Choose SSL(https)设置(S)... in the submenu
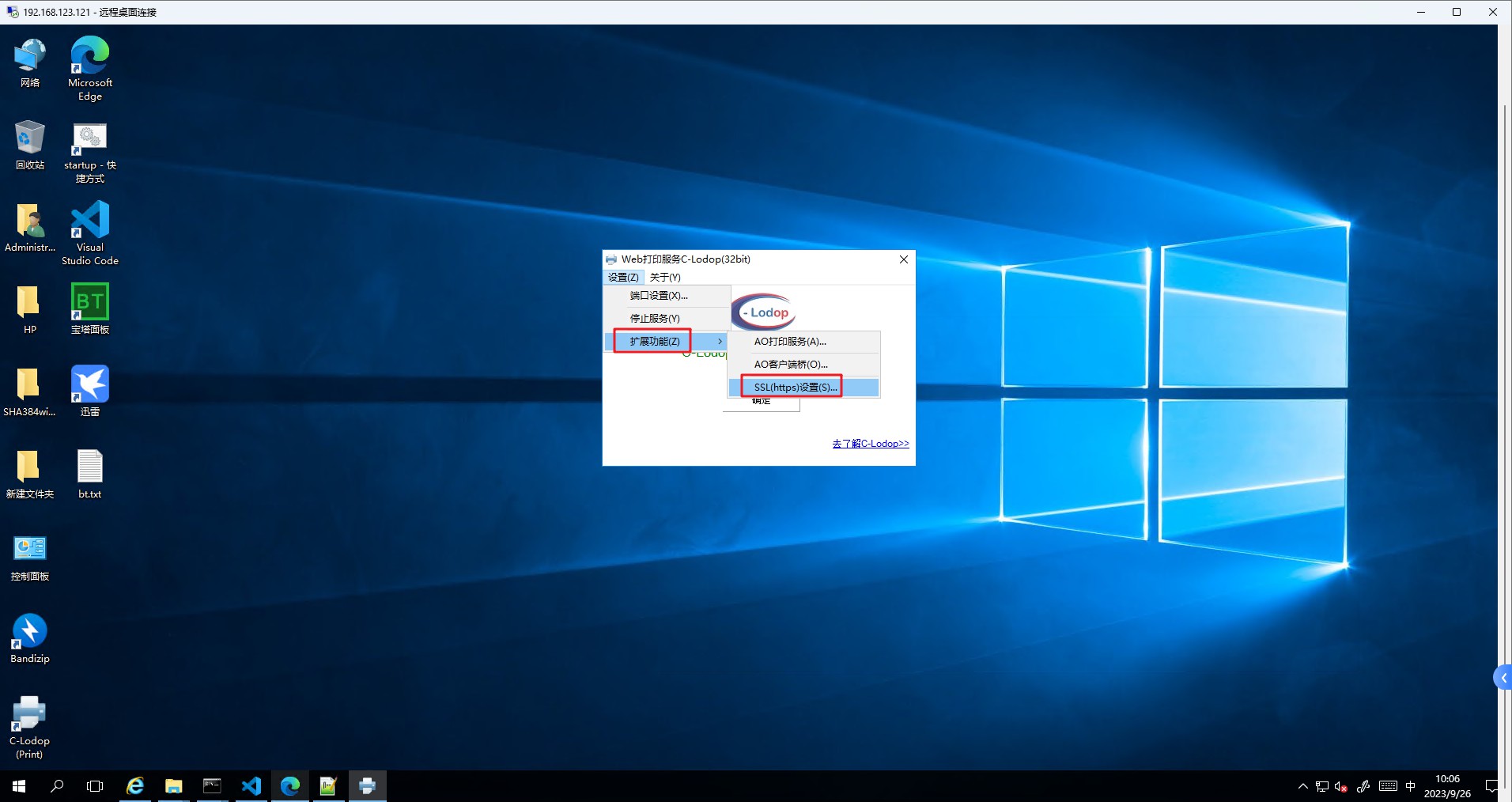The height and width of the screenshot is (802, 1512). pyautogui.click(x=803, y=388)
